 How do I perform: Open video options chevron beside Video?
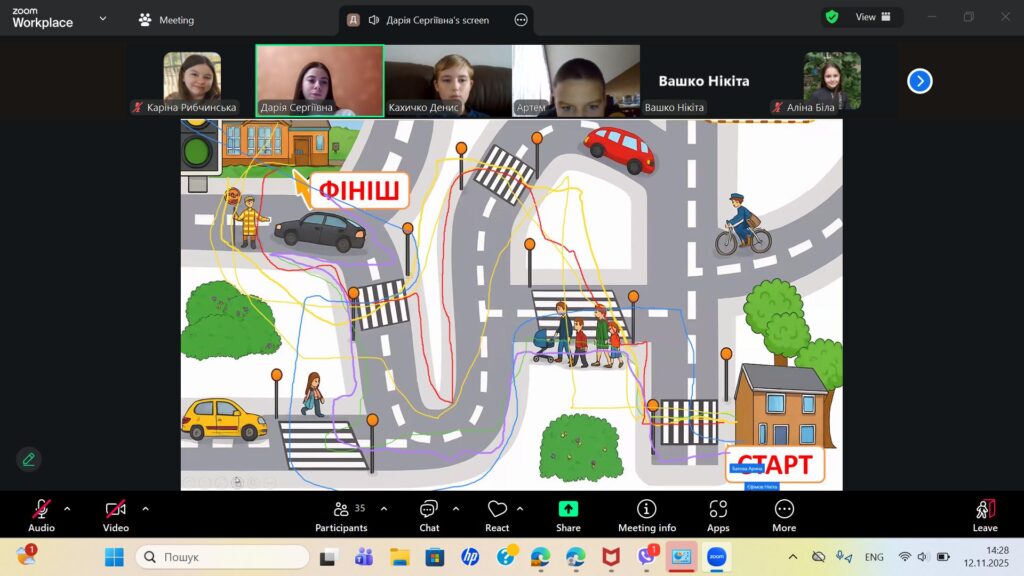(x=145, y=509)
